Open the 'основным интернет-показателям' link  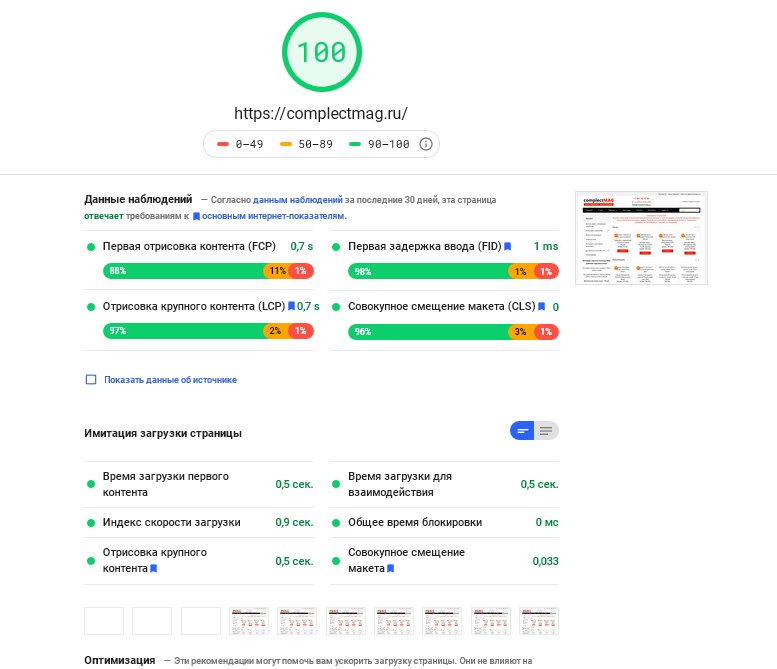click(x=273, y=215)
